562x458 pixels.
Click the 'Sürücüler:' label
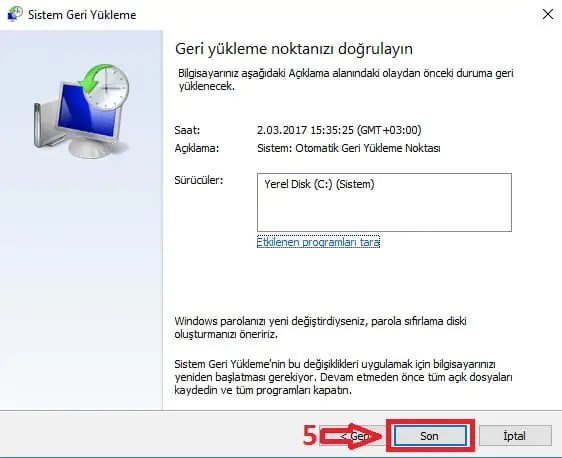point(199,180)
